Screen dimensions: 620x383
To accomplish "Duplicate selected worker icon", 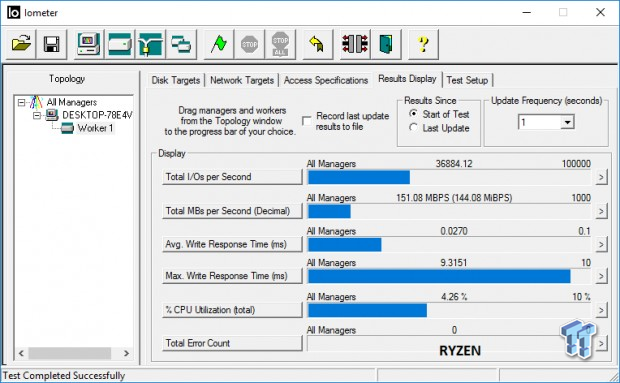I will [181, 44].
